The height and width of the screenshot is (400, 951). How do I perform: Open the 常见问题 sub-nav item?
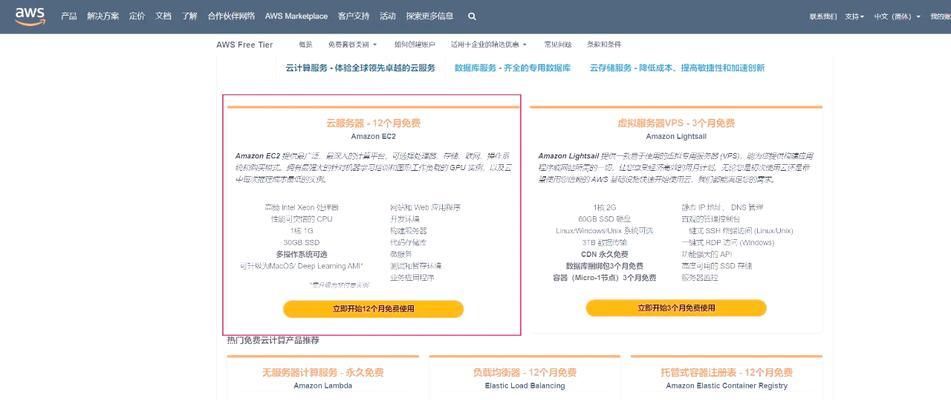click(x=557, y=45)
